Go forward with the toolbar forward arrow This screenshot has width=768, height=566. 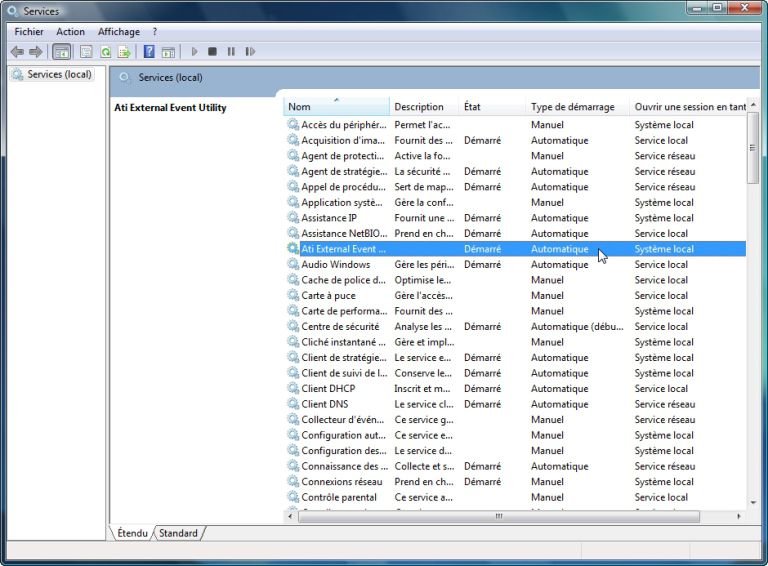(36, 51)
